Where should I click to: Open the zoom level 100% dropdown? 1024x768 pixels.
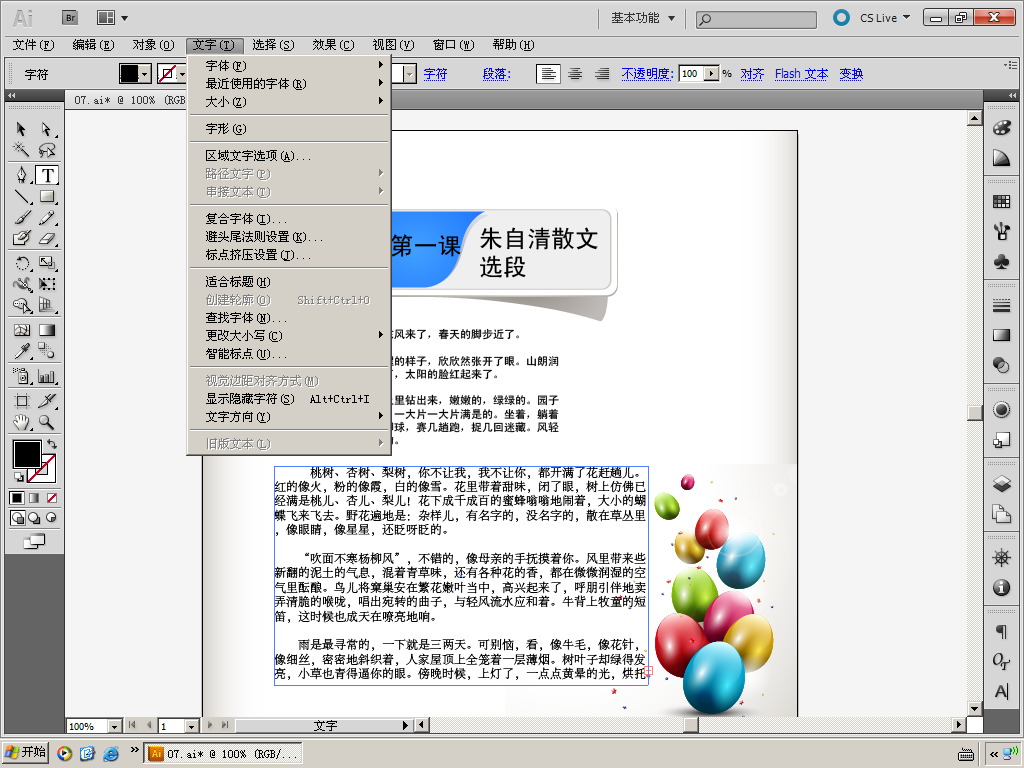point(114,726)
